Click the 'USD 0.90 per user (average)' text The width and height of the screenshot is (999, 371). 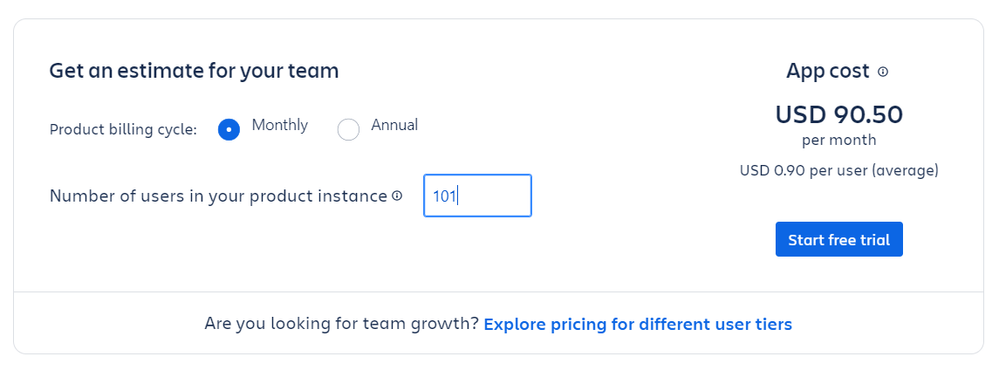[838, 171]
